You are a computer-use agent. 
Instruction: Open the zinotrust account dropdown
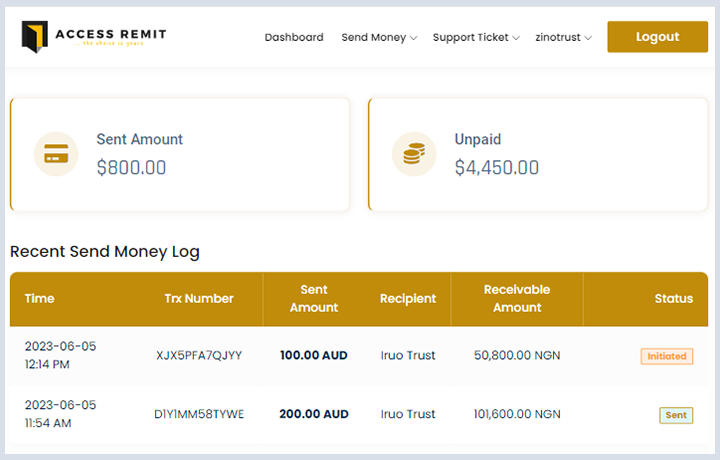coord(563,37)
